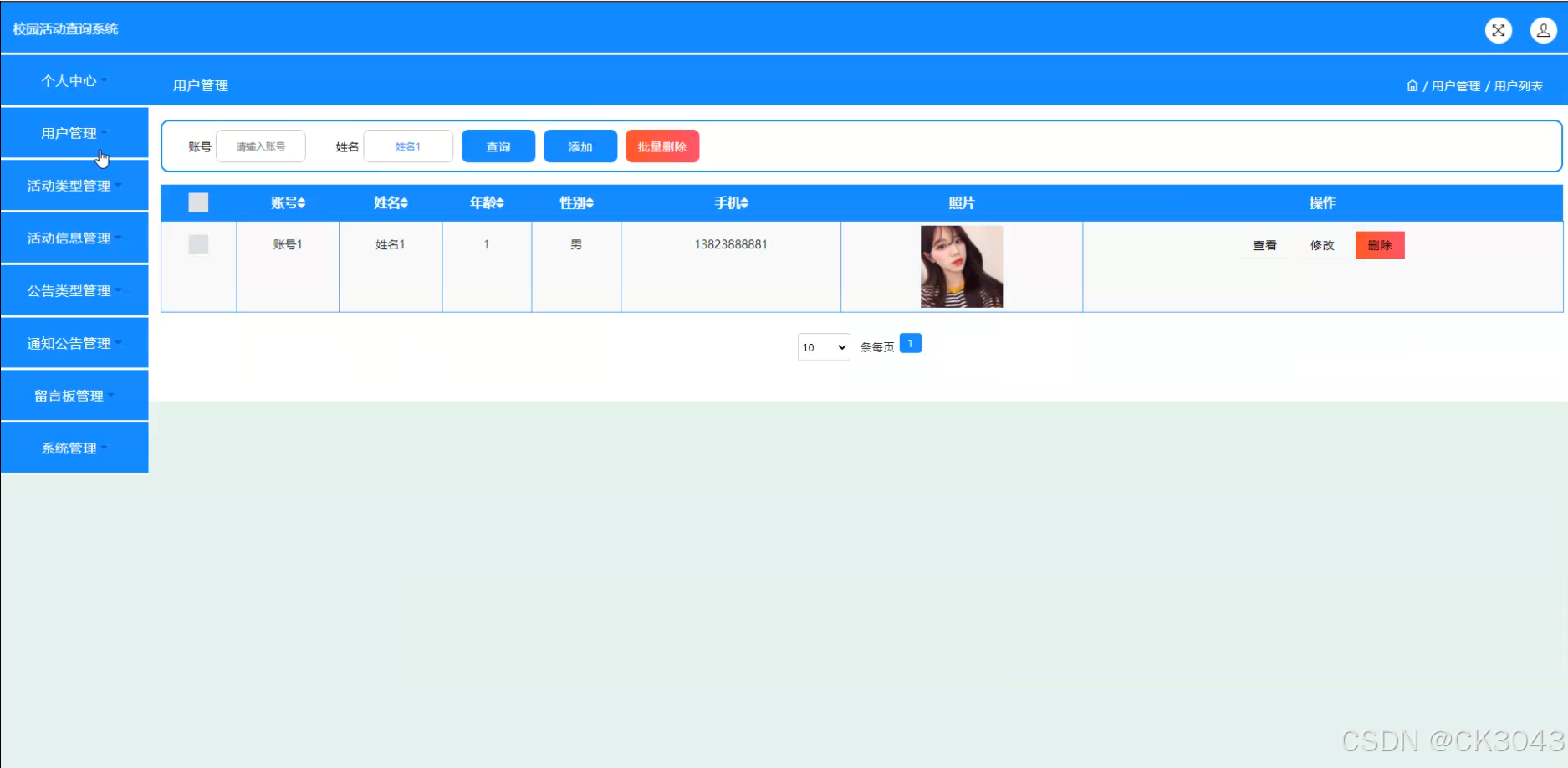This screenshot has height=768, width=1568.
Task: Sort by 年龄 column arrows
Action: click(x=500, y=203)
